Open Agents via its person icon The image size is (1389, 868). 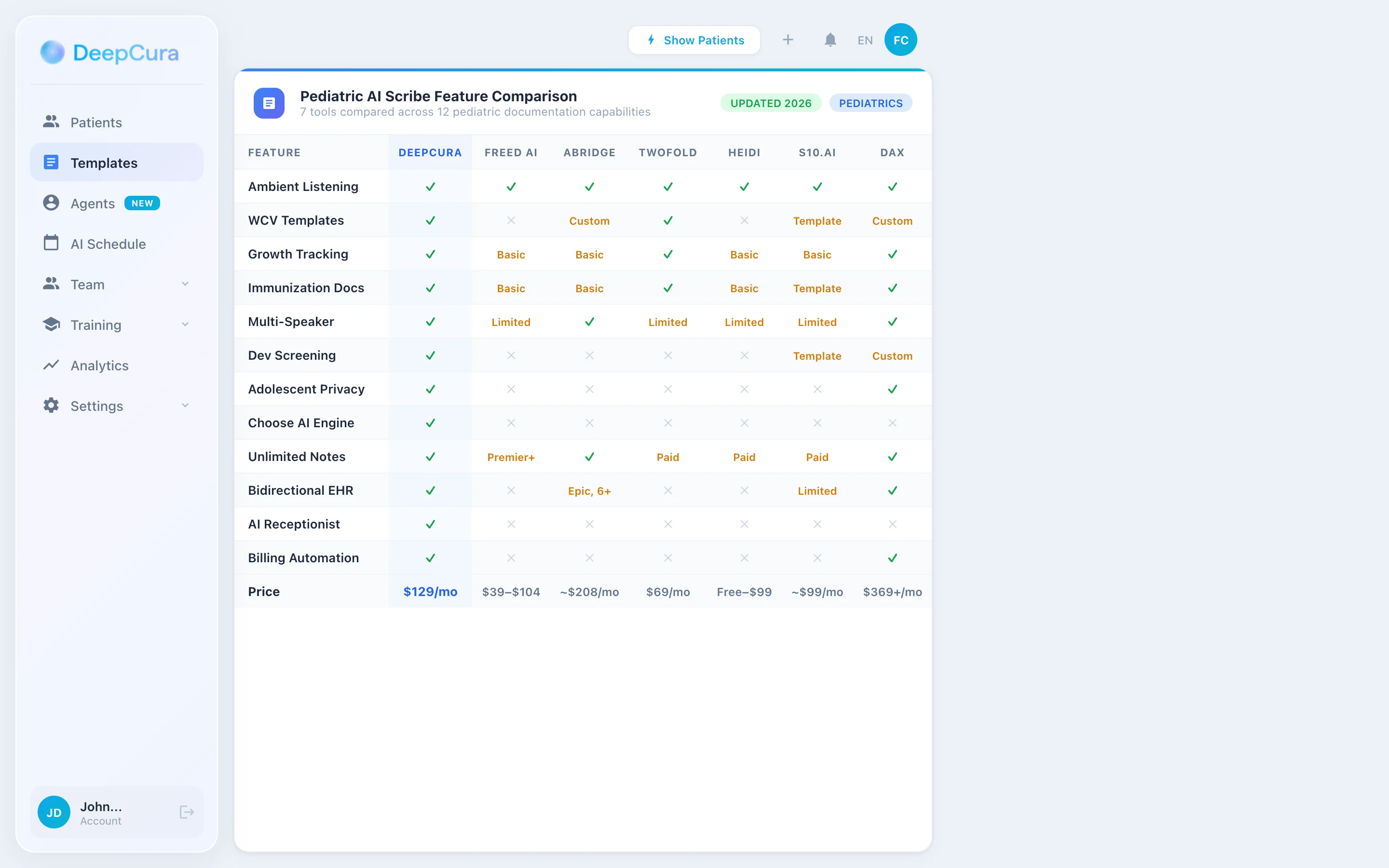[51, 203]
